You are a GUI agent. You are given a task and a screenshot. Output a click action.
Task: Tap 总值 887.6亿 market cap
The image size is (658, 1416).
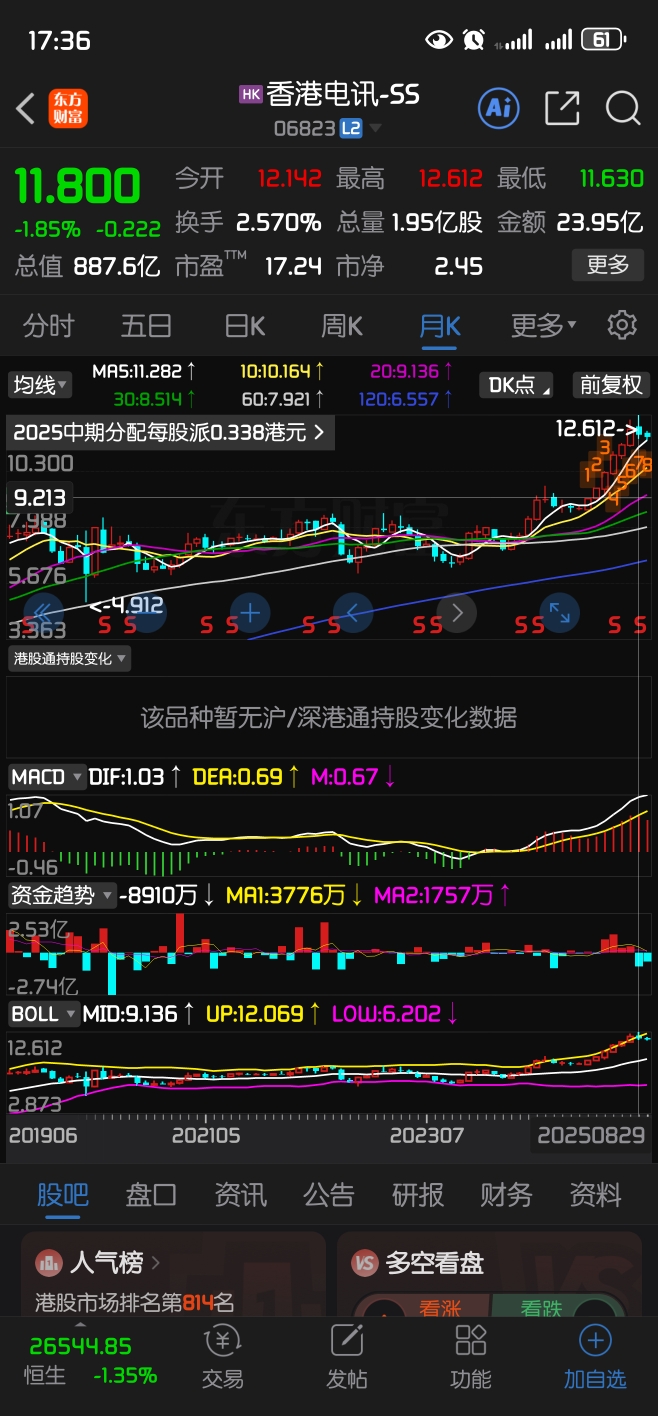[x=87, y=266]
